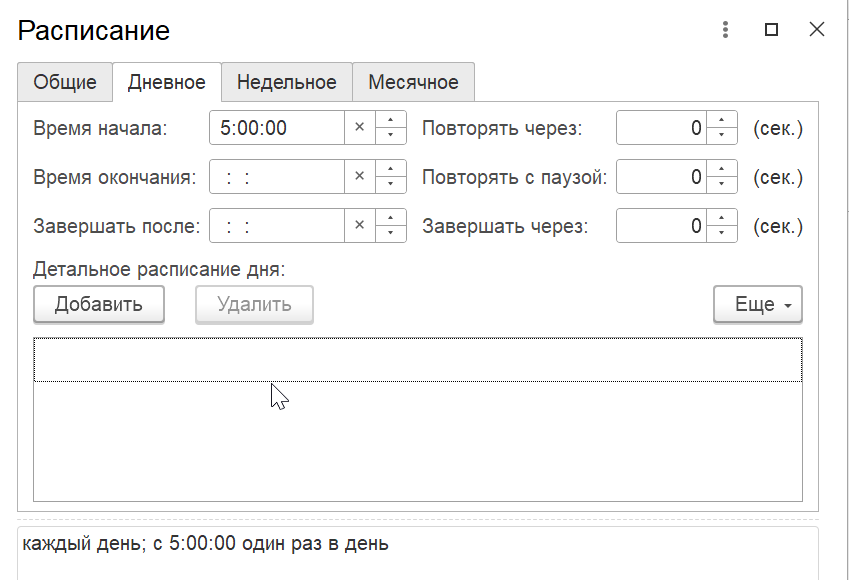This screenshot has height=580, width=849.
Task: Clear the Время начала field with its X icon
Action: click(x=360, y=128)
